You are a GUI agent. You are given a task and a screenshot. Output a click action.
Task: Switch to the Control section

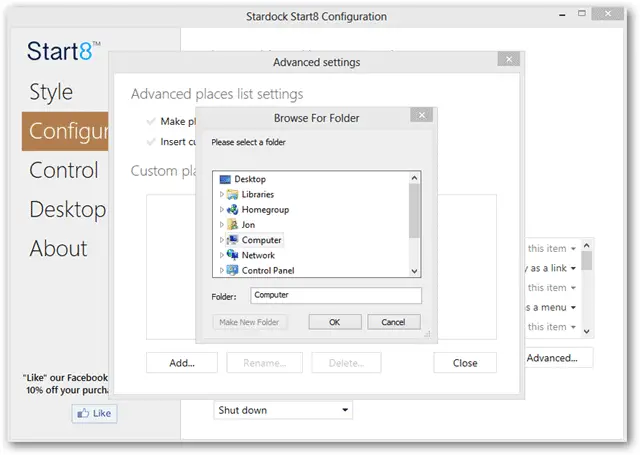tap(64, 170)
